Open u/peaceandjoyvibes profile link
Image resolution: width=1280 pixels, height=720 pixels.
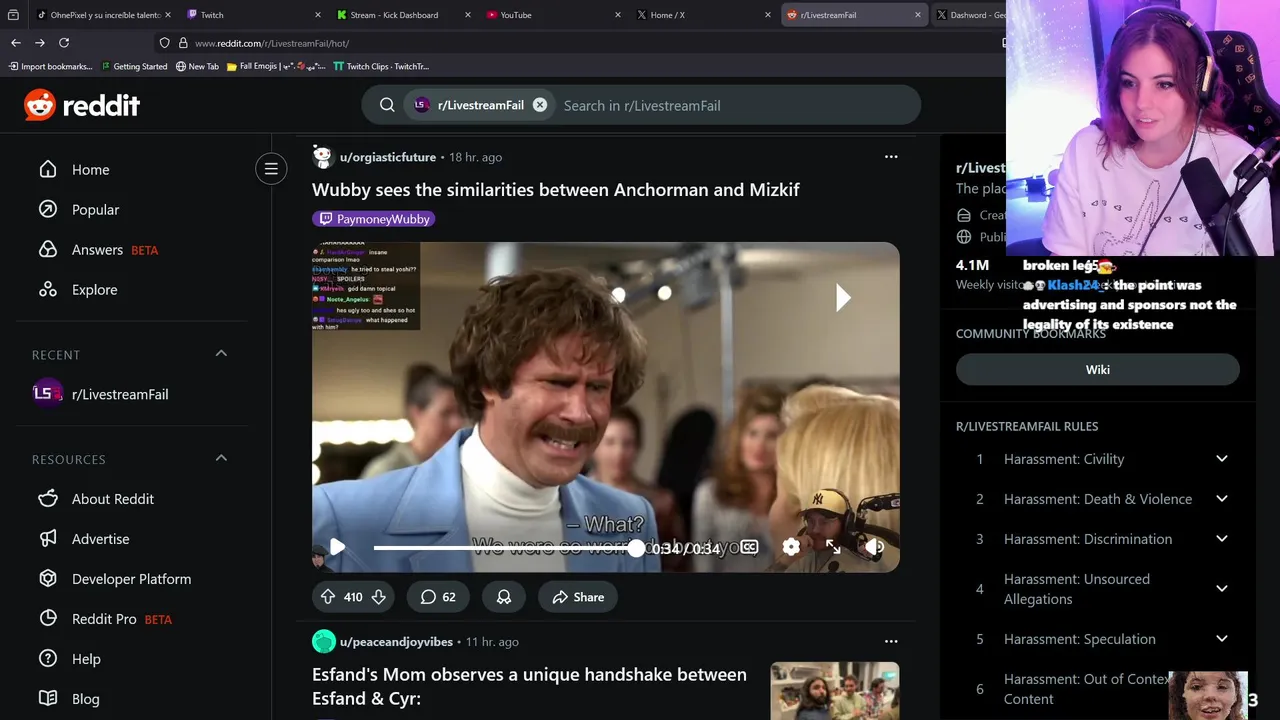coord(396,642)
